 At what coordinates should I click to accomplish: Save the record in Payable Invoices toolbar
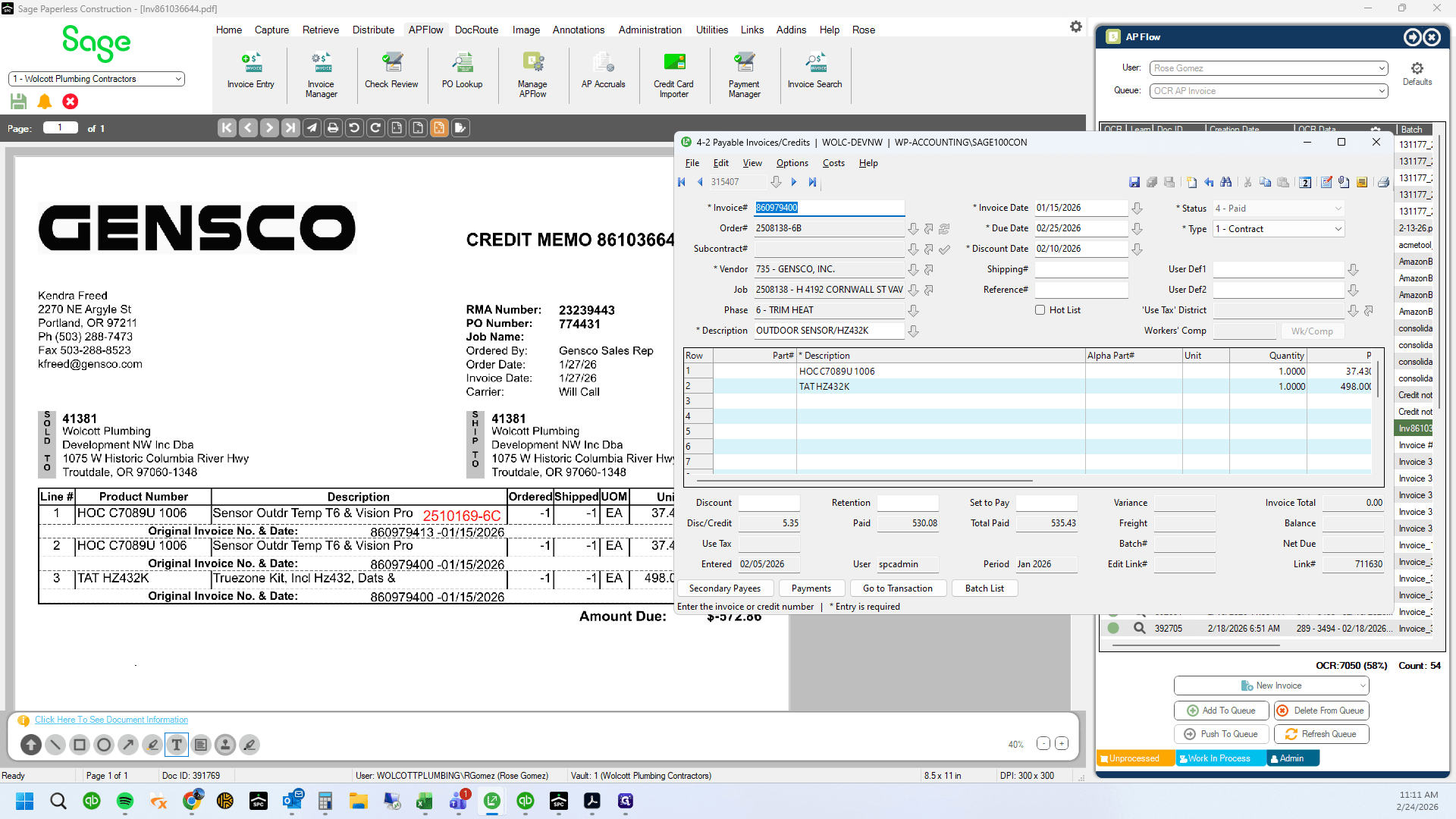(x=1134, y=182)
